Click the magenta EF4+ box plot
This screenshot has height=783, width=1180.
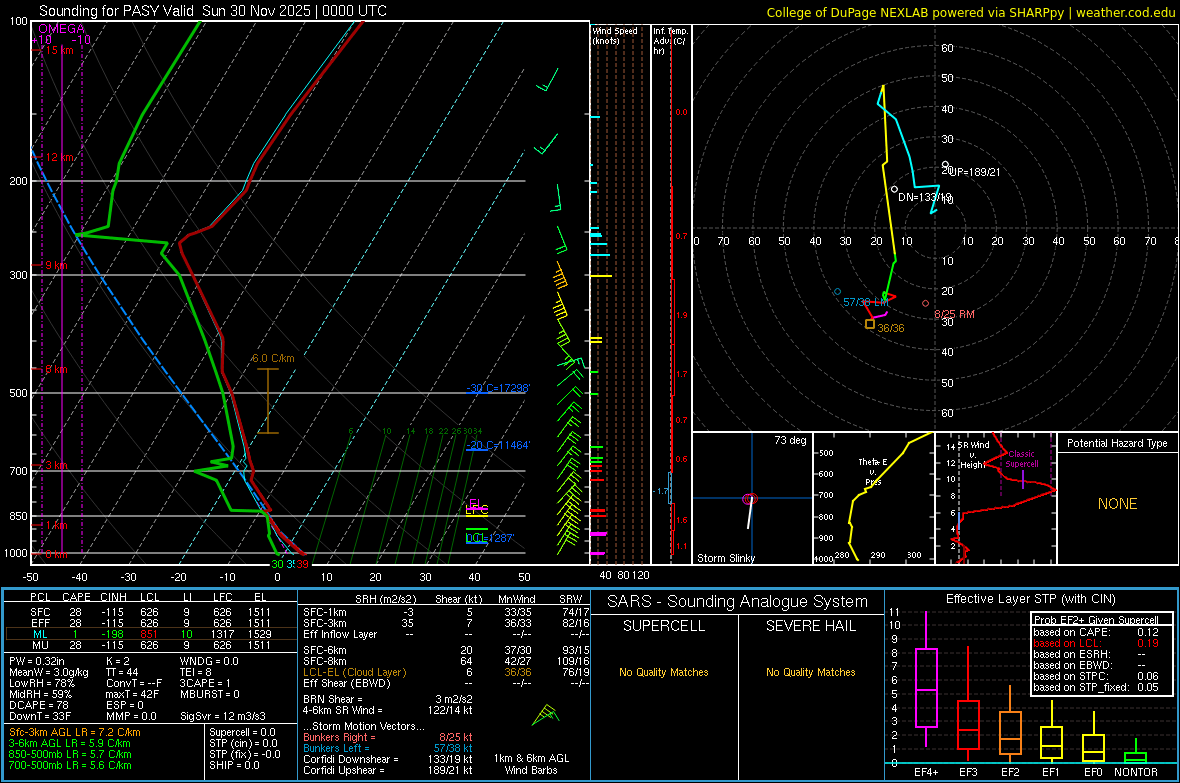point(926,687)
